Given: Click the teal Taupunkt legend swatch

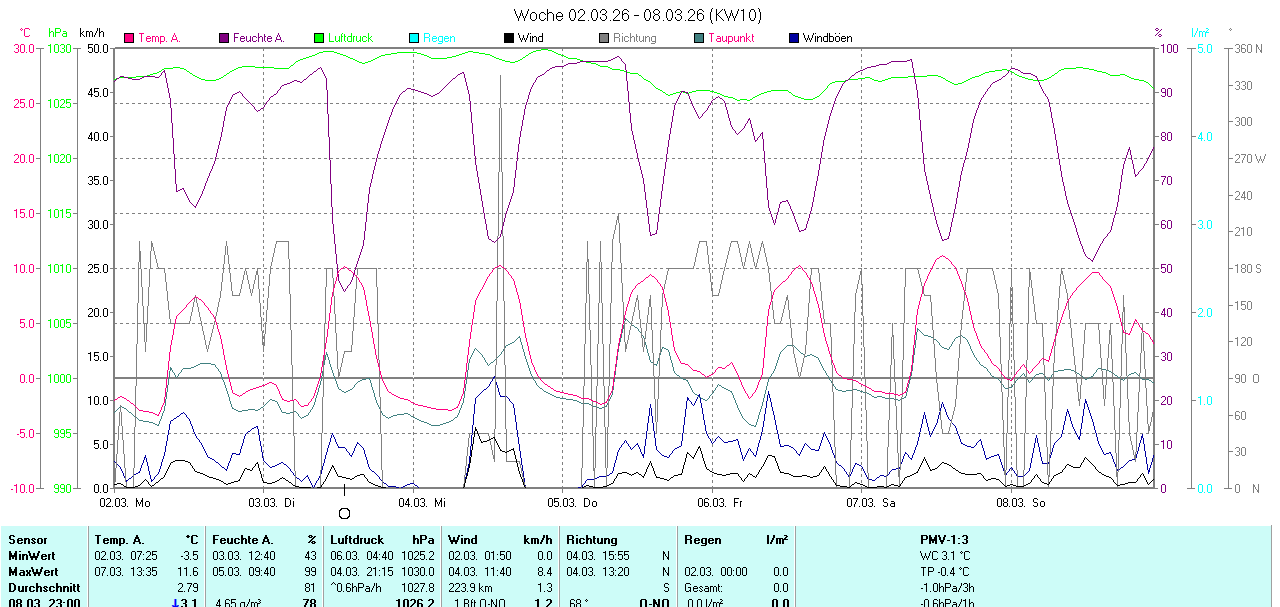Looking at the screenshot, I should point(699,38).
